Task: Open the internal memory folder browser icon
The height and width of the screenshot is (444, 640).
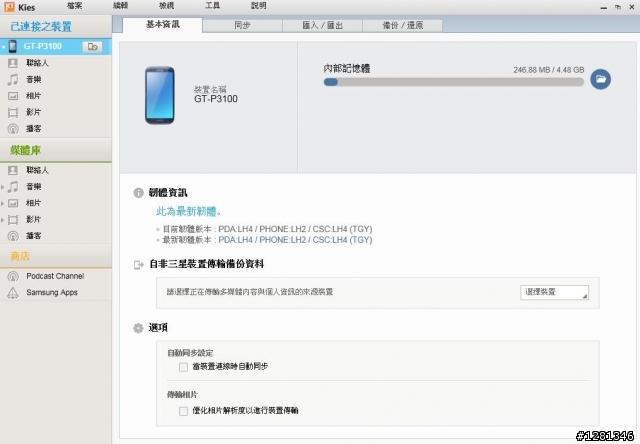Action: click(600, 79)
